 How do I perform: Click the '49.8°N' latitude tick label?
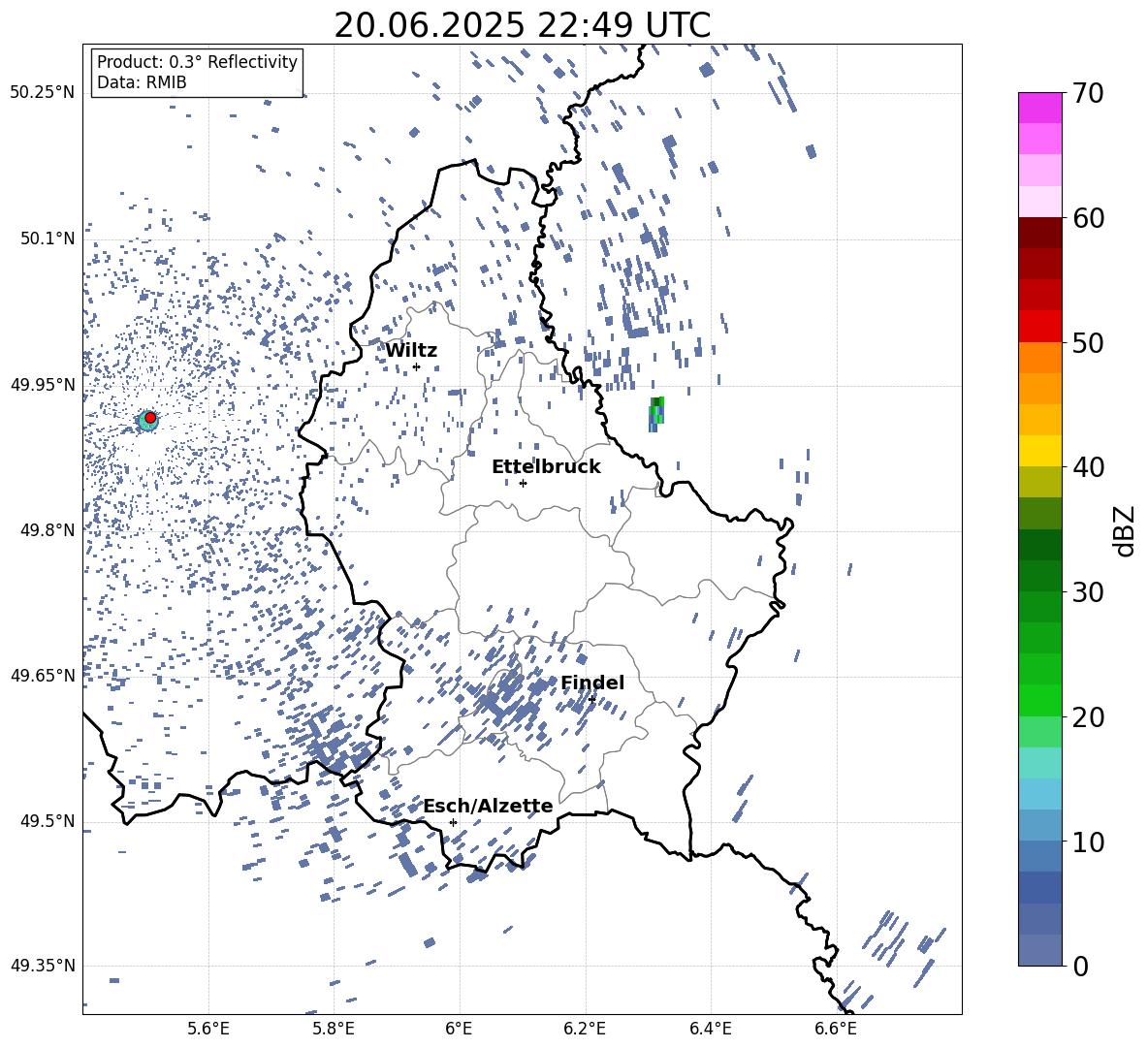[48, 529]
